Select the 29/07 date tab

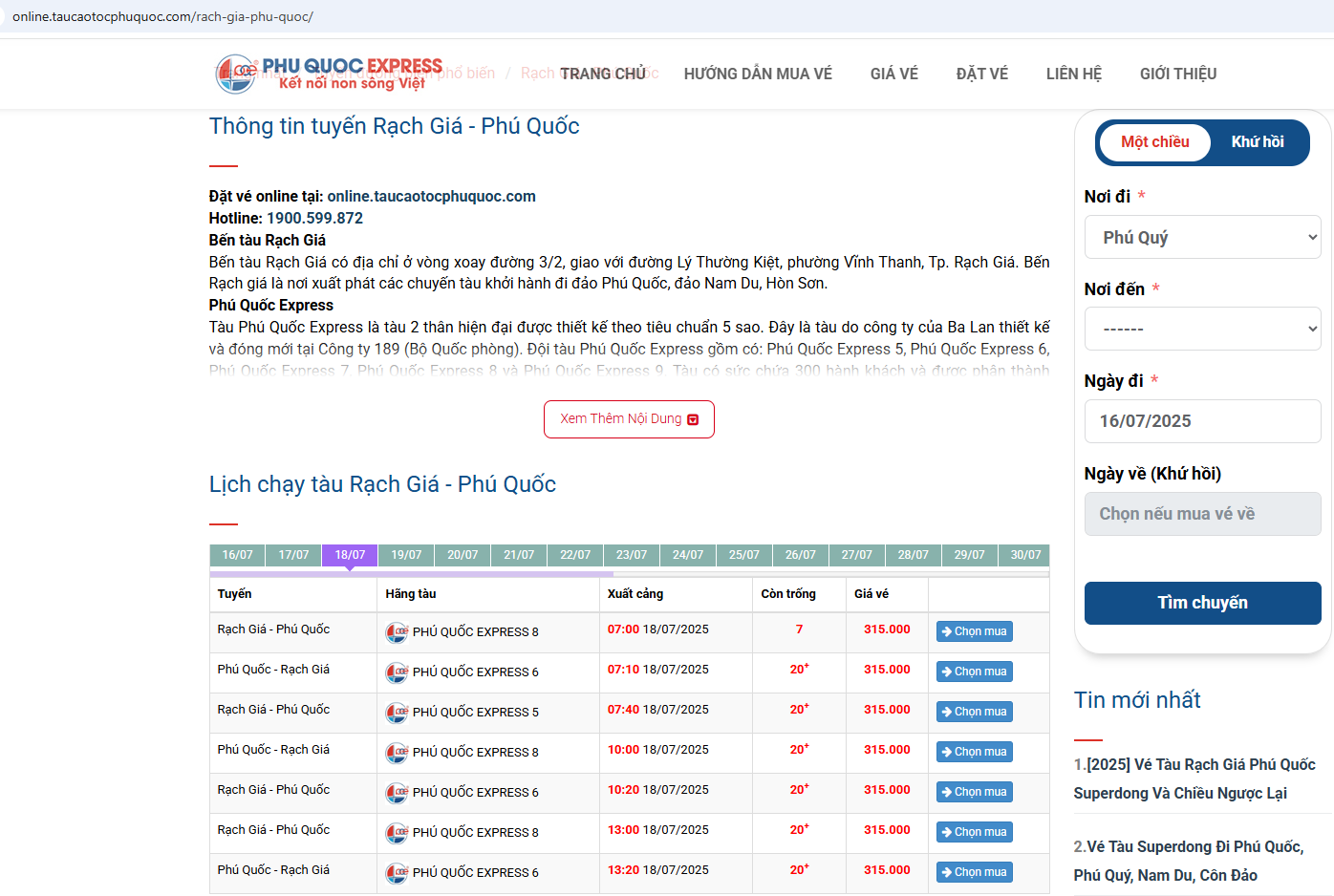(x=970, y=555)
